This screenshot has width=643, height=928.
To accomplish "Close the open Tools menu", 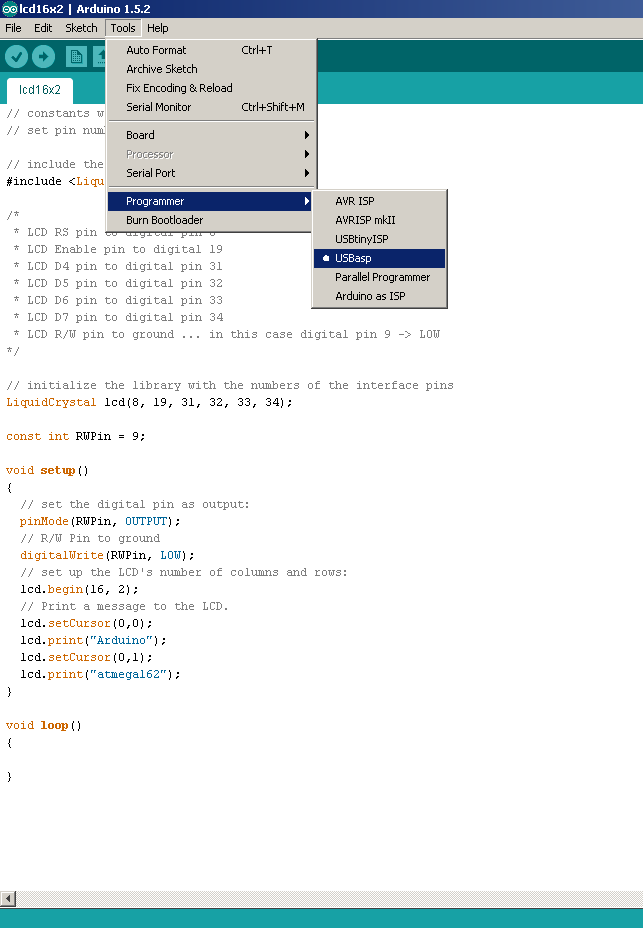I will (x=123, y=28).
